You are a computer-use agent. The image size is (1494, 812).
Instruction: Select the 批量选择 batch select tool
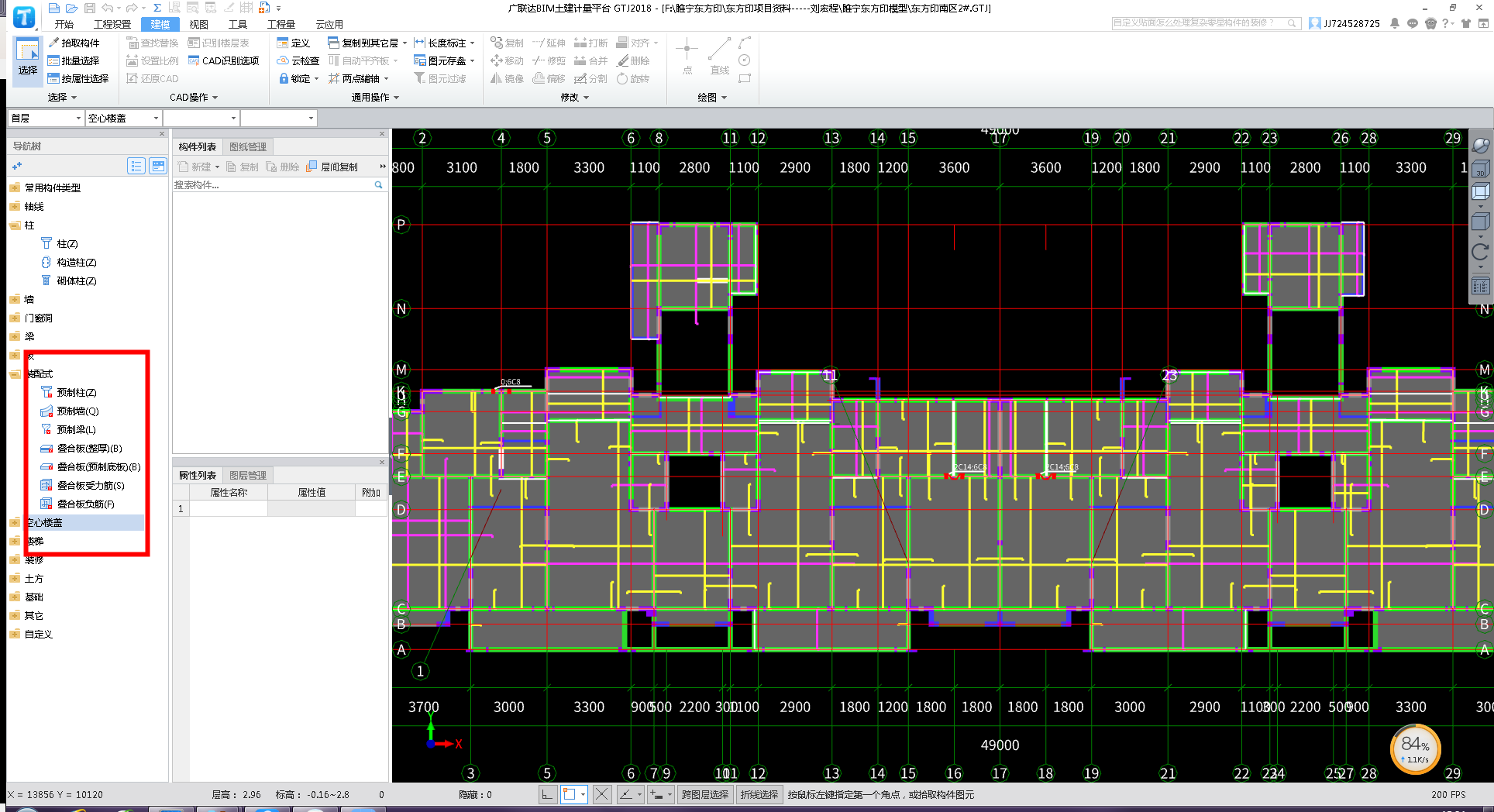(74, 60)
